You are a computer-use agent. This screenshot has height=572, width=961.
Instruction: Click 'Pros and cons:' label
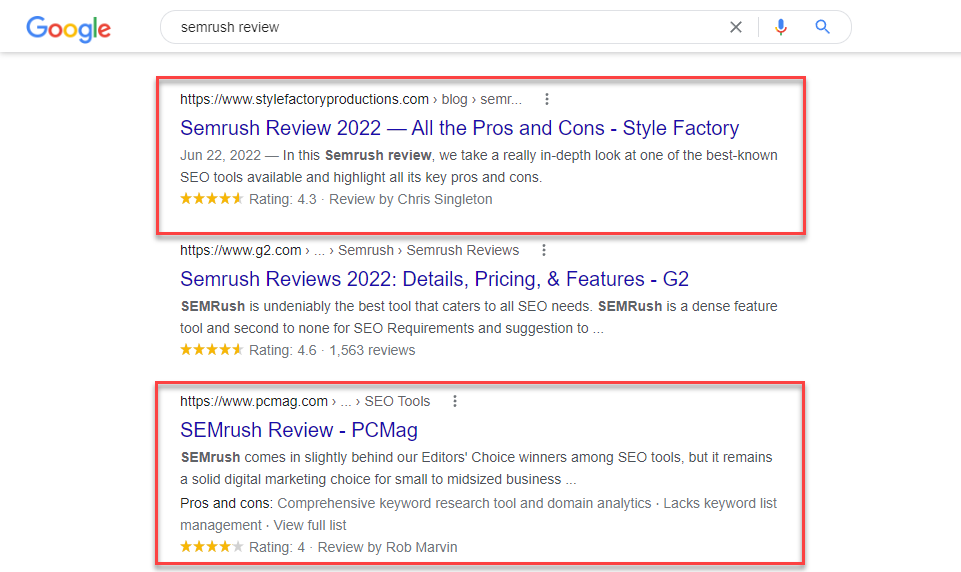pyautogui.click(x=226, y=503)
